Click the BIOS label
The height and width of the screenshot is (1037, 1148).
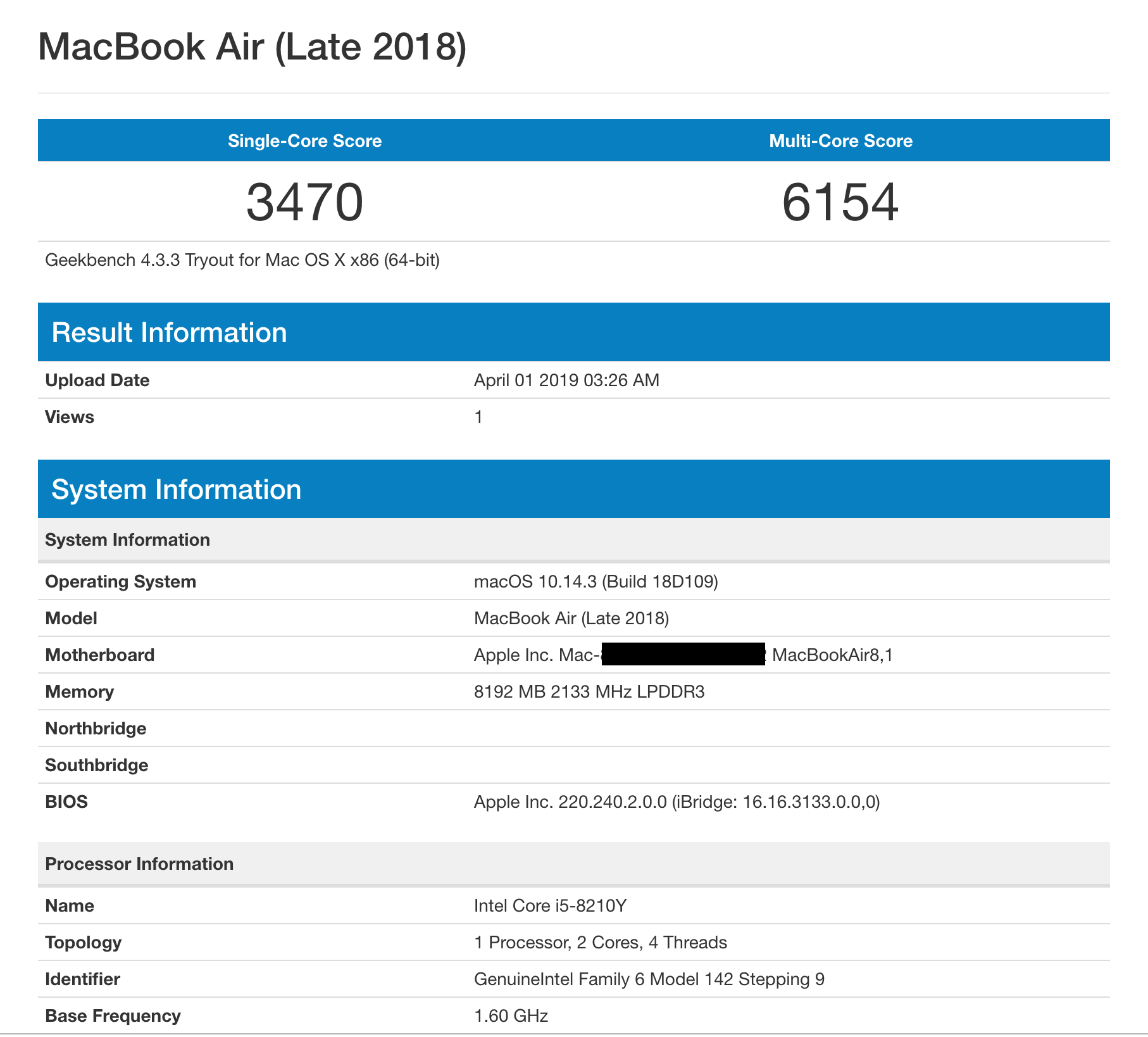(x=66, y=802)
